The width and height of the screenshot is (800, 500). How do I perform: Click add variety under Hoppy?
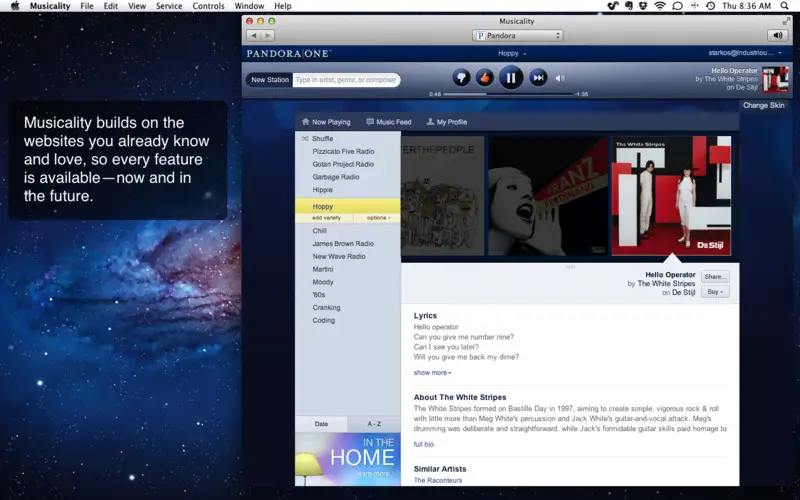click(x=326, y=218)
